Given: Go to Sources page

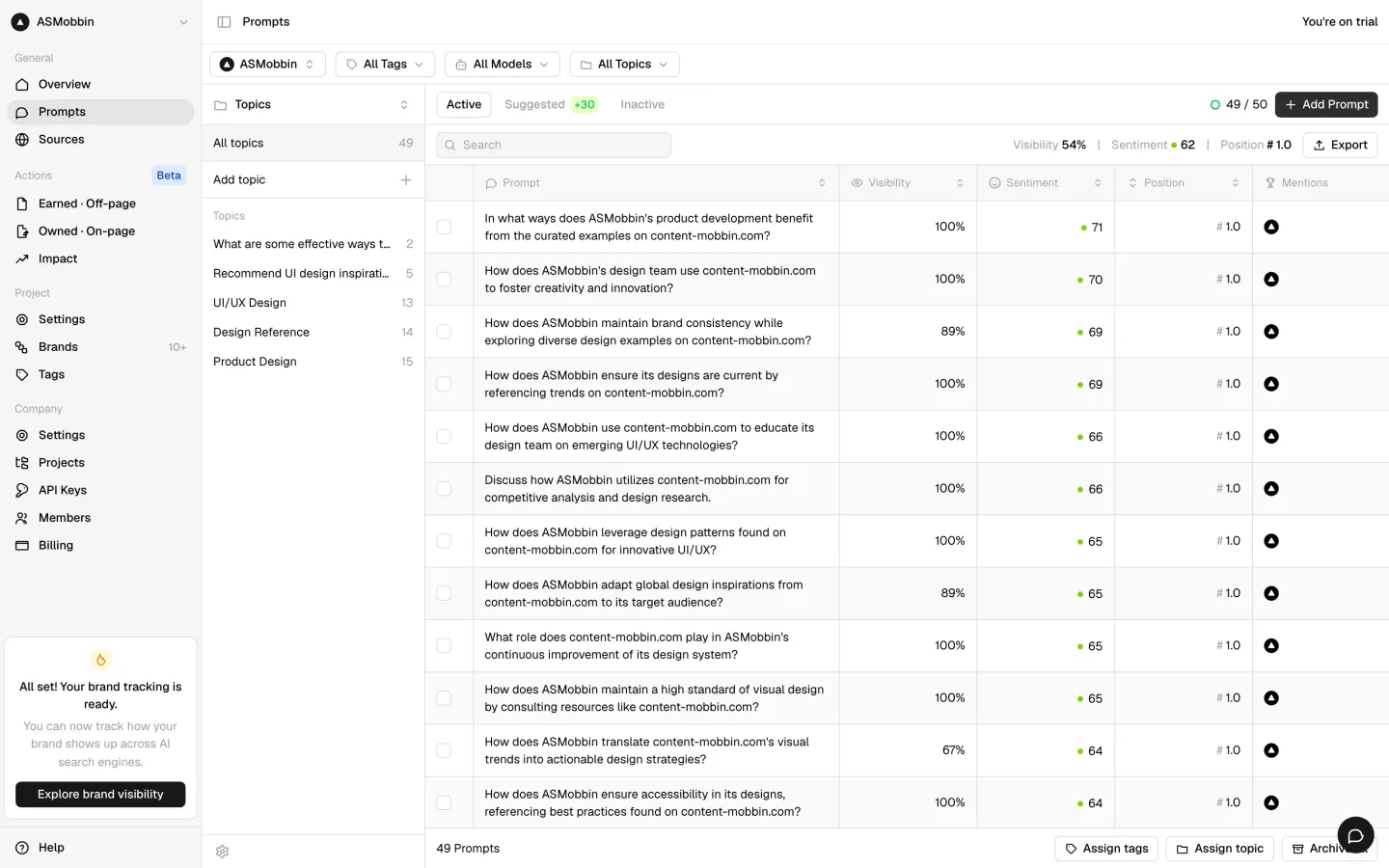Looking at the screenshot, I should [100, 139].
